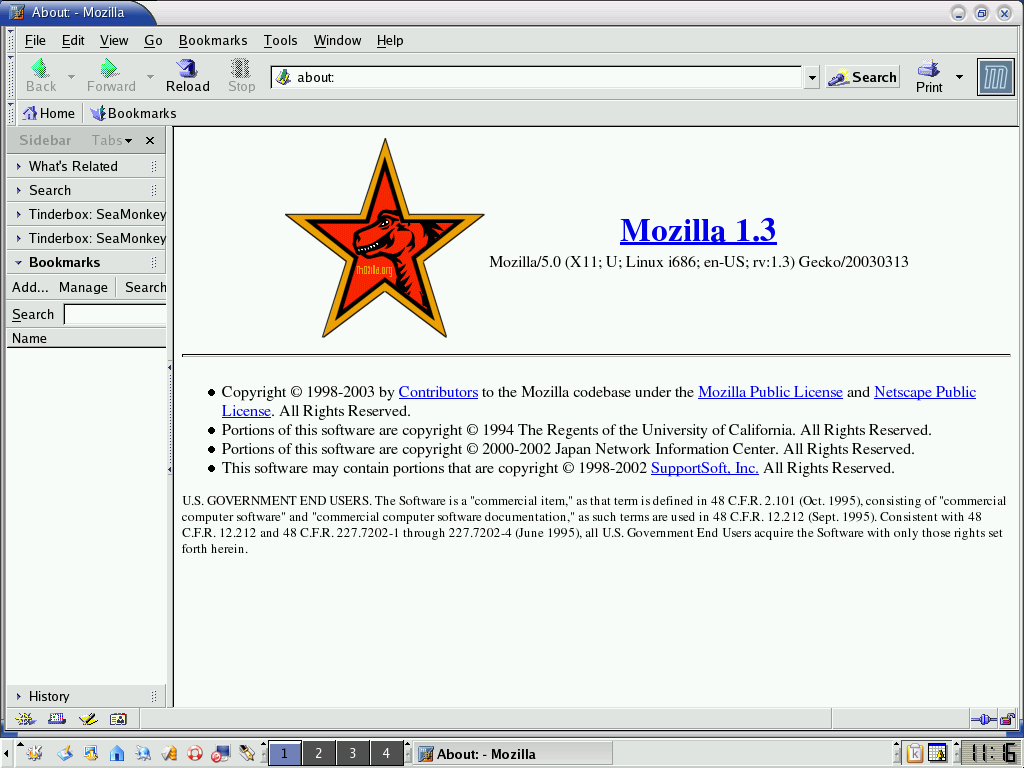Open the Mozilla Public License link
The width and height of the screenshot is (1024, 768).
click(x=770, y=392)
